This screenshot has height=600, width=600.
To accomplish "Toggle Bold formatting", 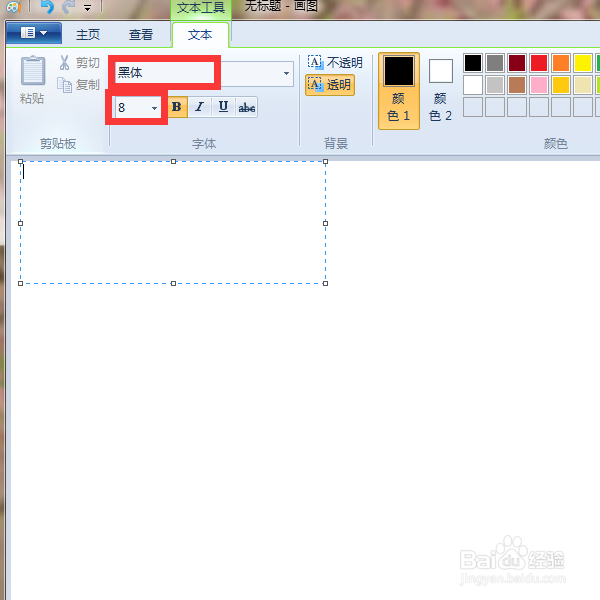I will [177, 107].
